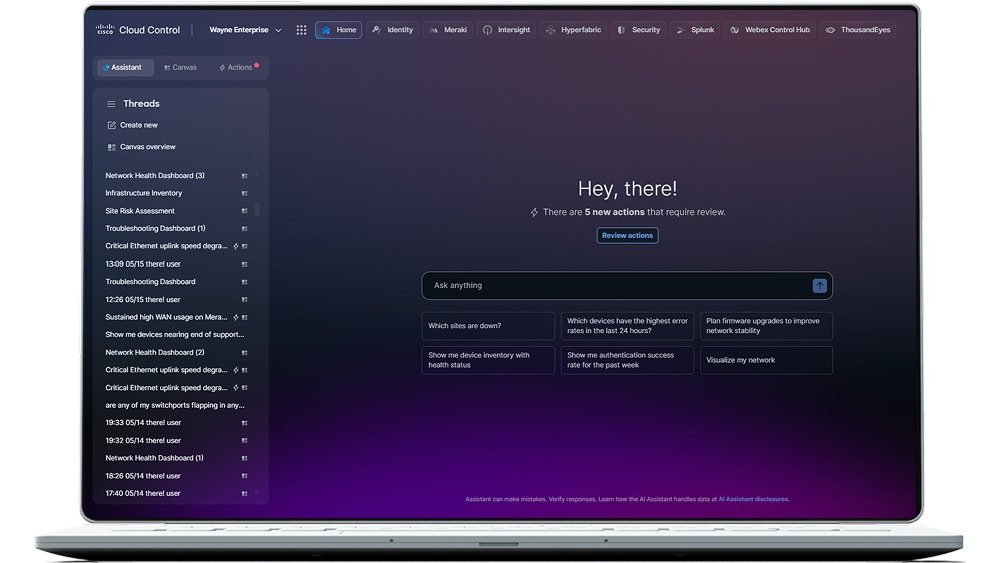The image size is (1000, 563).
Task: Click the send arrow button
Action: 820,286
